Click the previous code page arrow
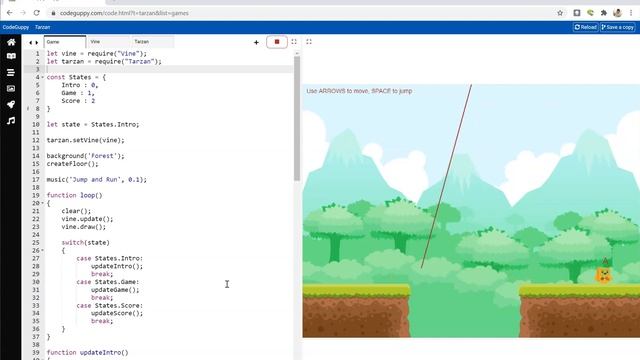Viewport: 640px width, 360px height. [30, 42]
